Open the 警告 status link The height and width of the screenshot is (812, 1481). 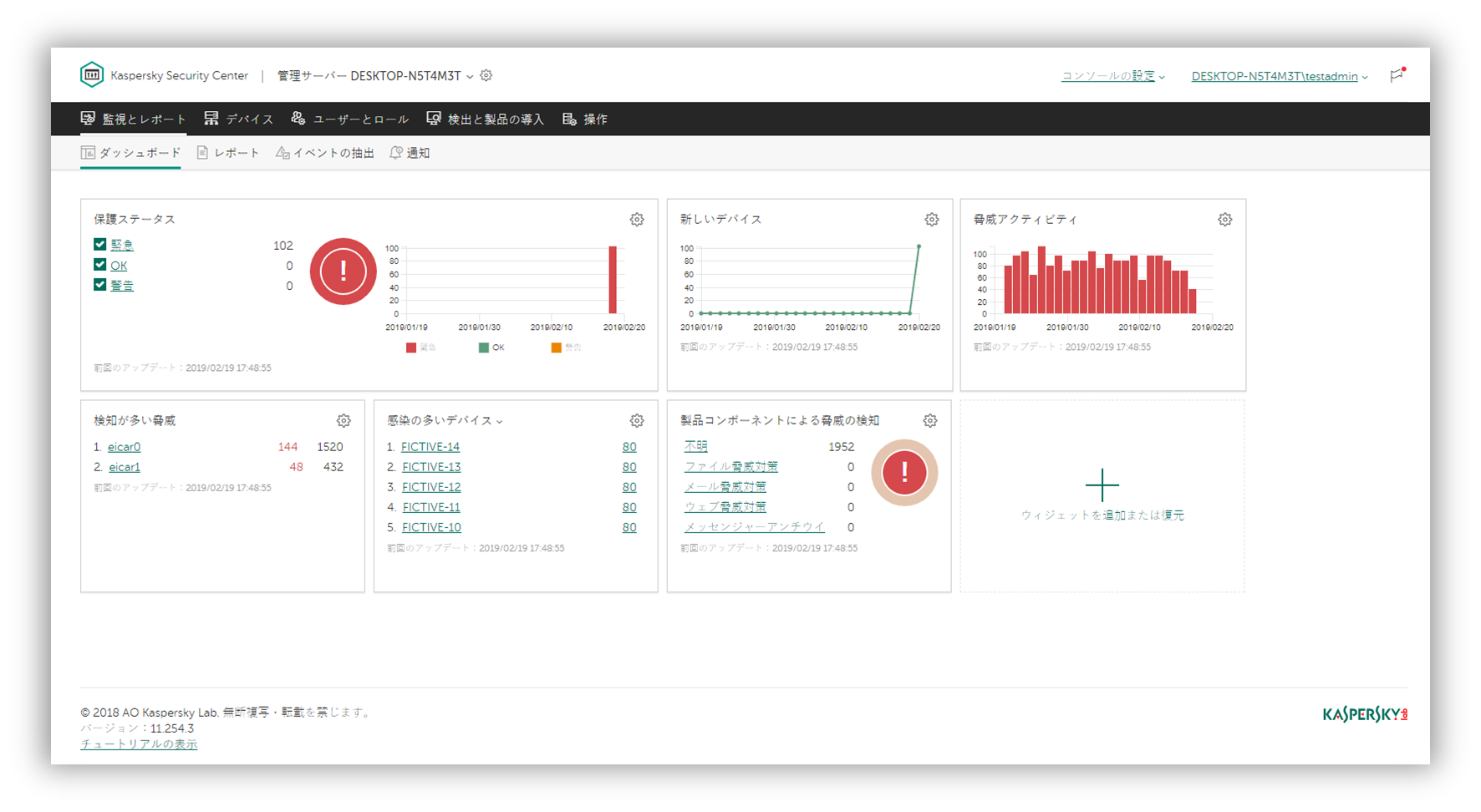[x=122, y=286]
